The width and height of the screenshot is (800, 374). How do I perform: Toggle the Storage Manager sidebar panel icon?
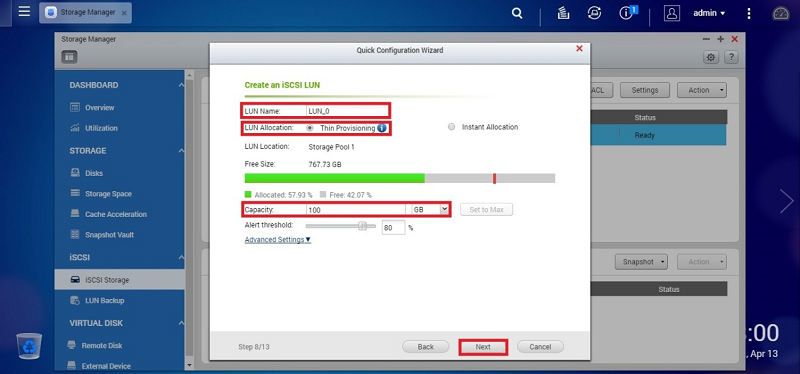pos(69,57)
